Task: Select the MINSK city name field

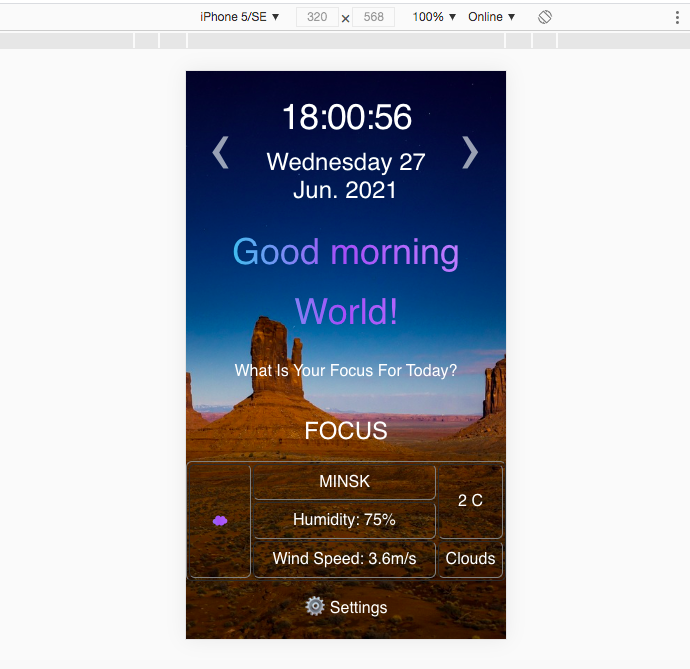Action: point(344,482)
